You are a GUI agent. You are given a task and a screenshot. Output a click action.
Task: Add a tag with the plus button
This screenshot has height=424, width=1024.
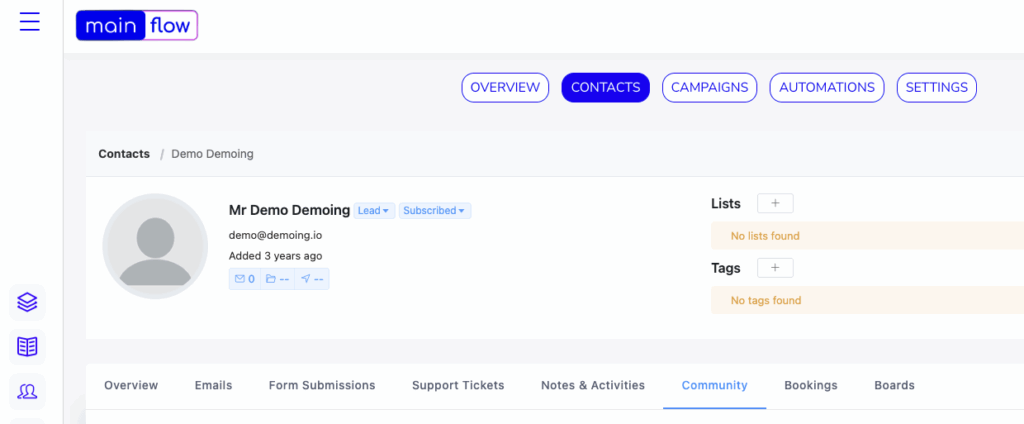775,268
